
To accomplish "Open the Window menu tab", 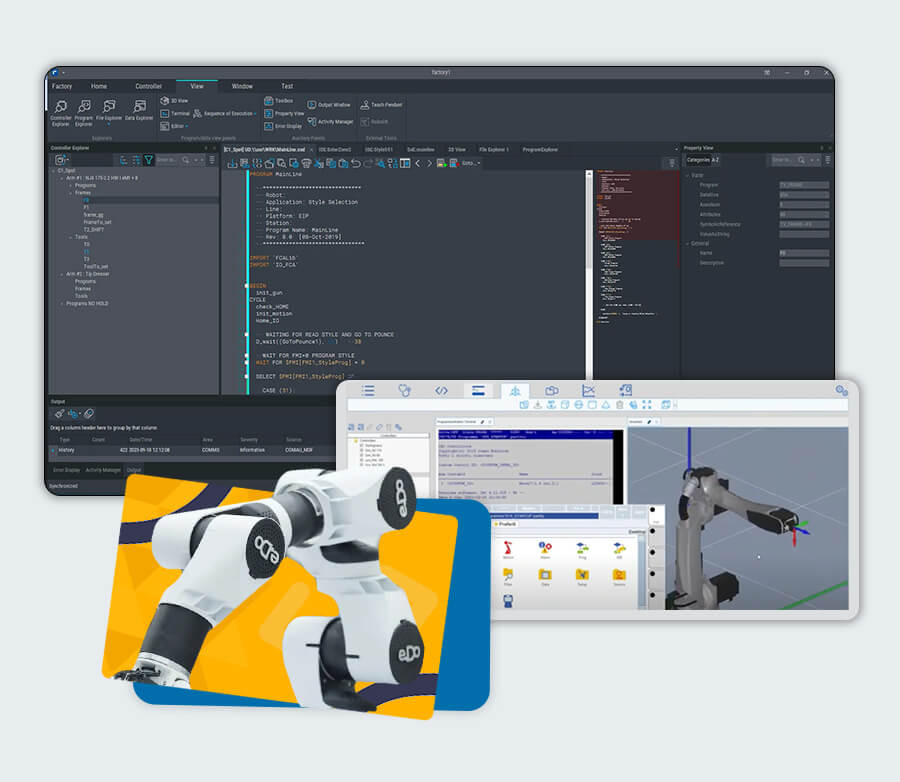I will coord(242,87).
